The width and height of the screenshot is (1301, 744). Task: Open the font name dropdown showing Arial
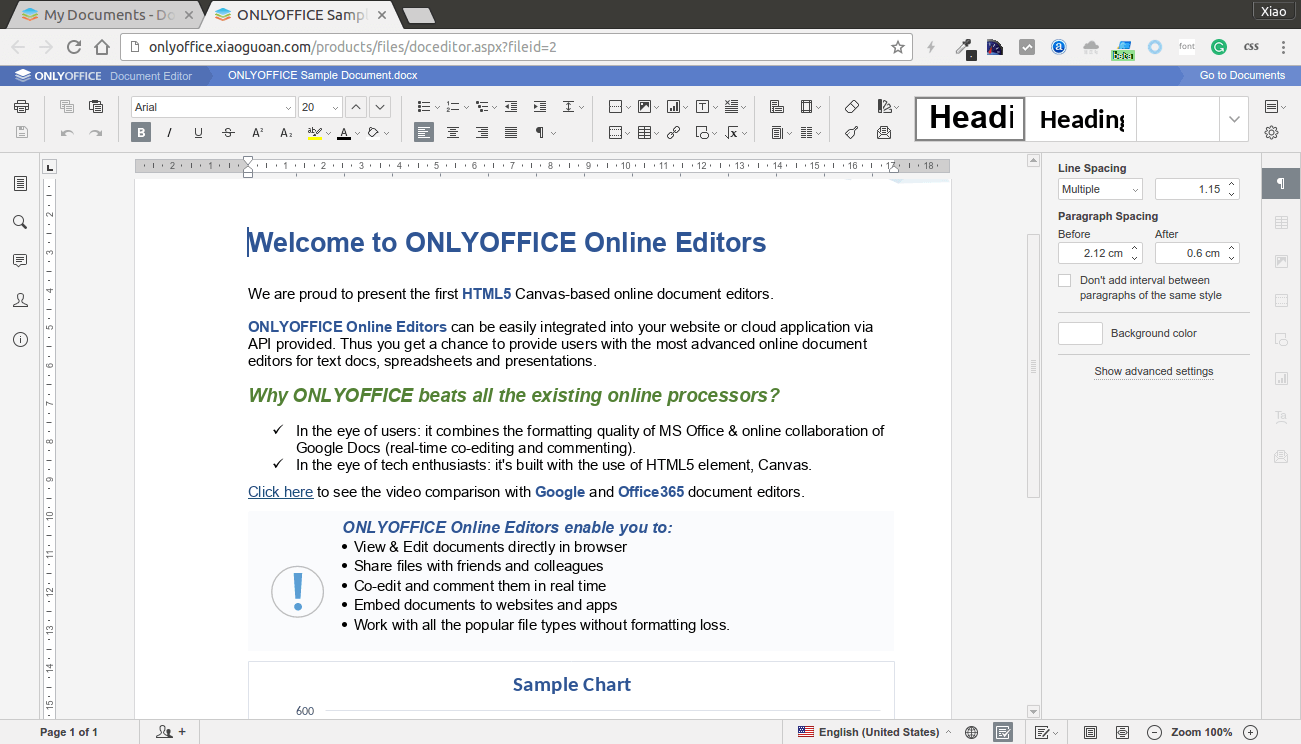click(x=213, y=107)
